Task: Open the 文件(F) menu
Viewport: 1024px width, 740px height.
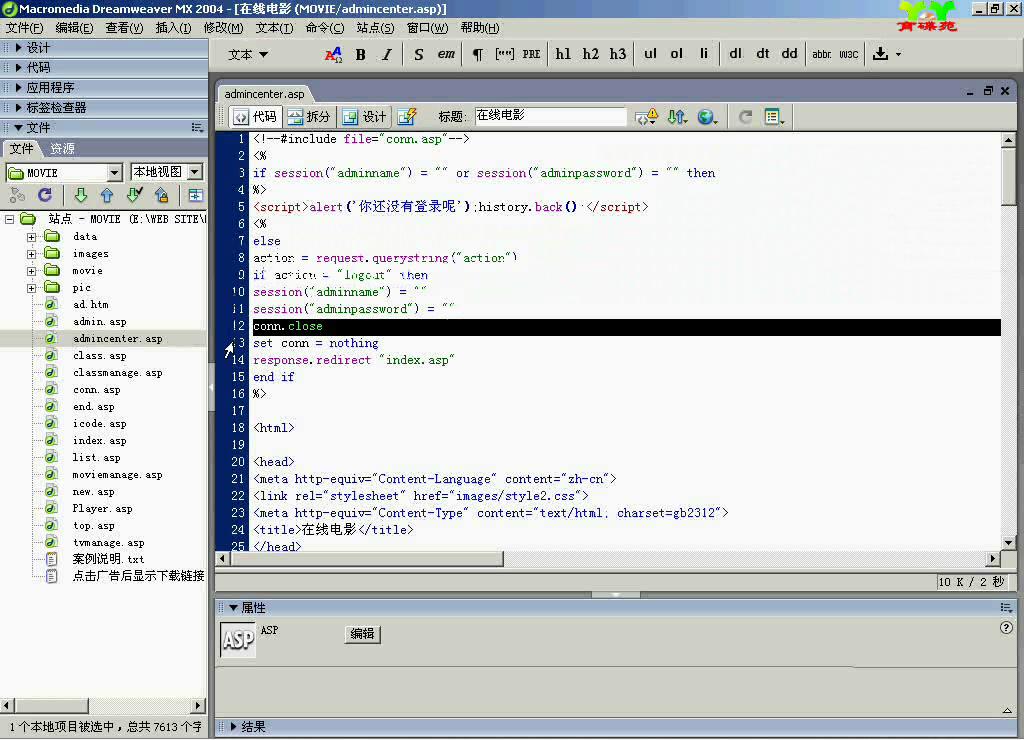Action: pos(25,28)
